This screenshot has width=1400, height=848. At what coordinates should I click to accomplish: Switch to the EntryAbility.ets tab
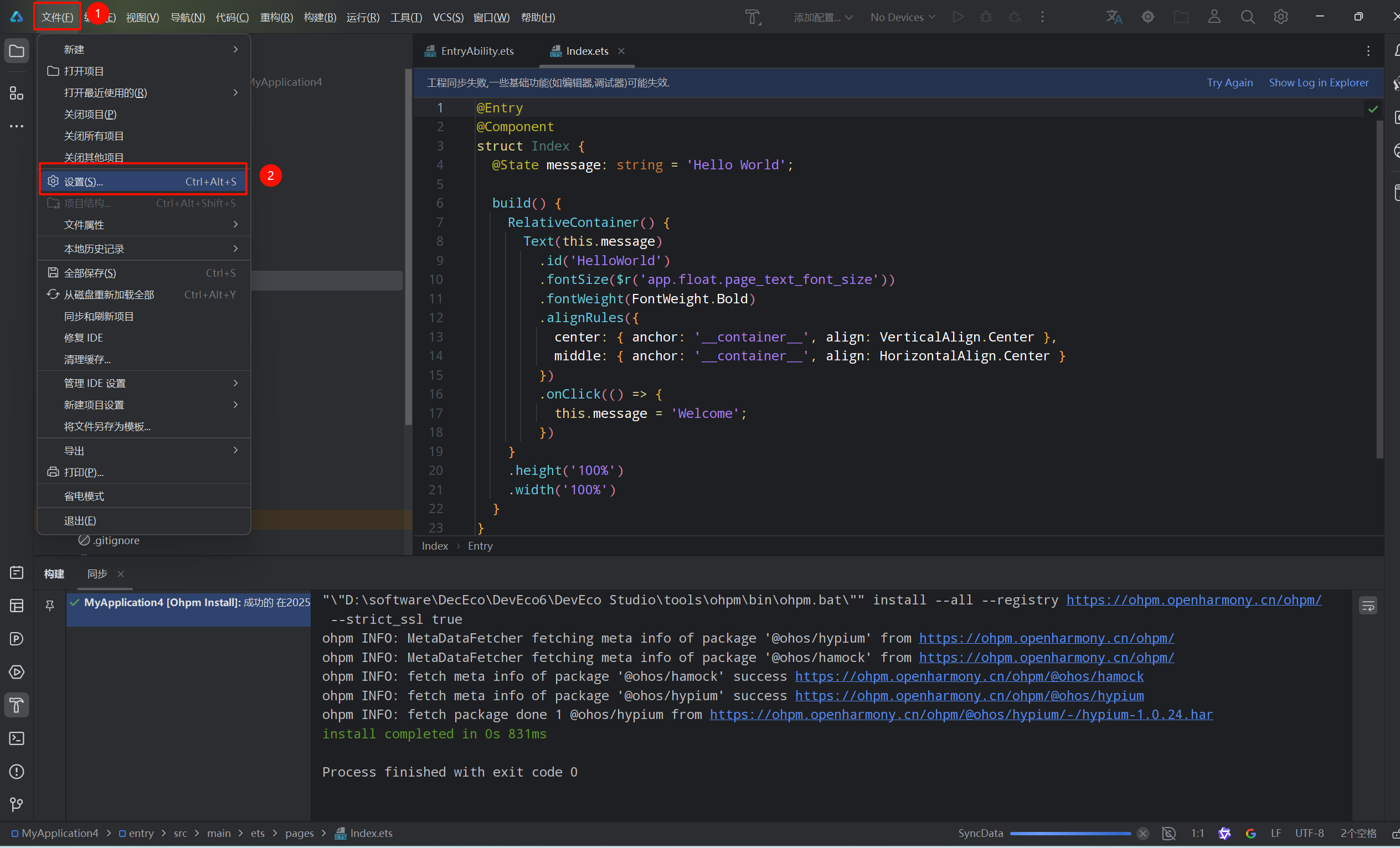pos(476,51)
